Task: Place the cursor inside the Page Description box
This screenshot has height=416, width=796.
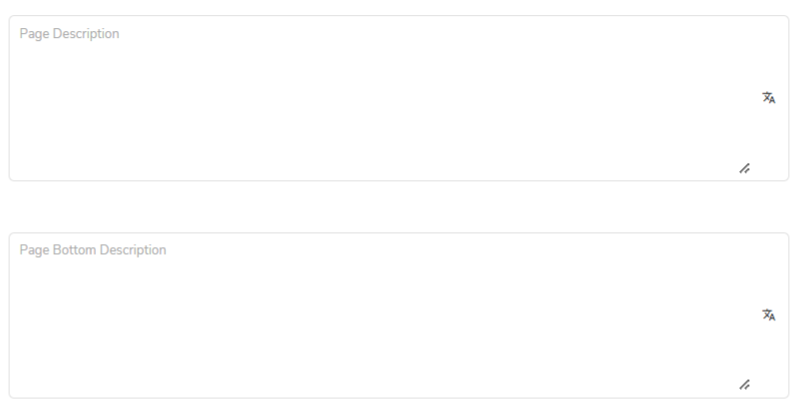Action: 399,98
